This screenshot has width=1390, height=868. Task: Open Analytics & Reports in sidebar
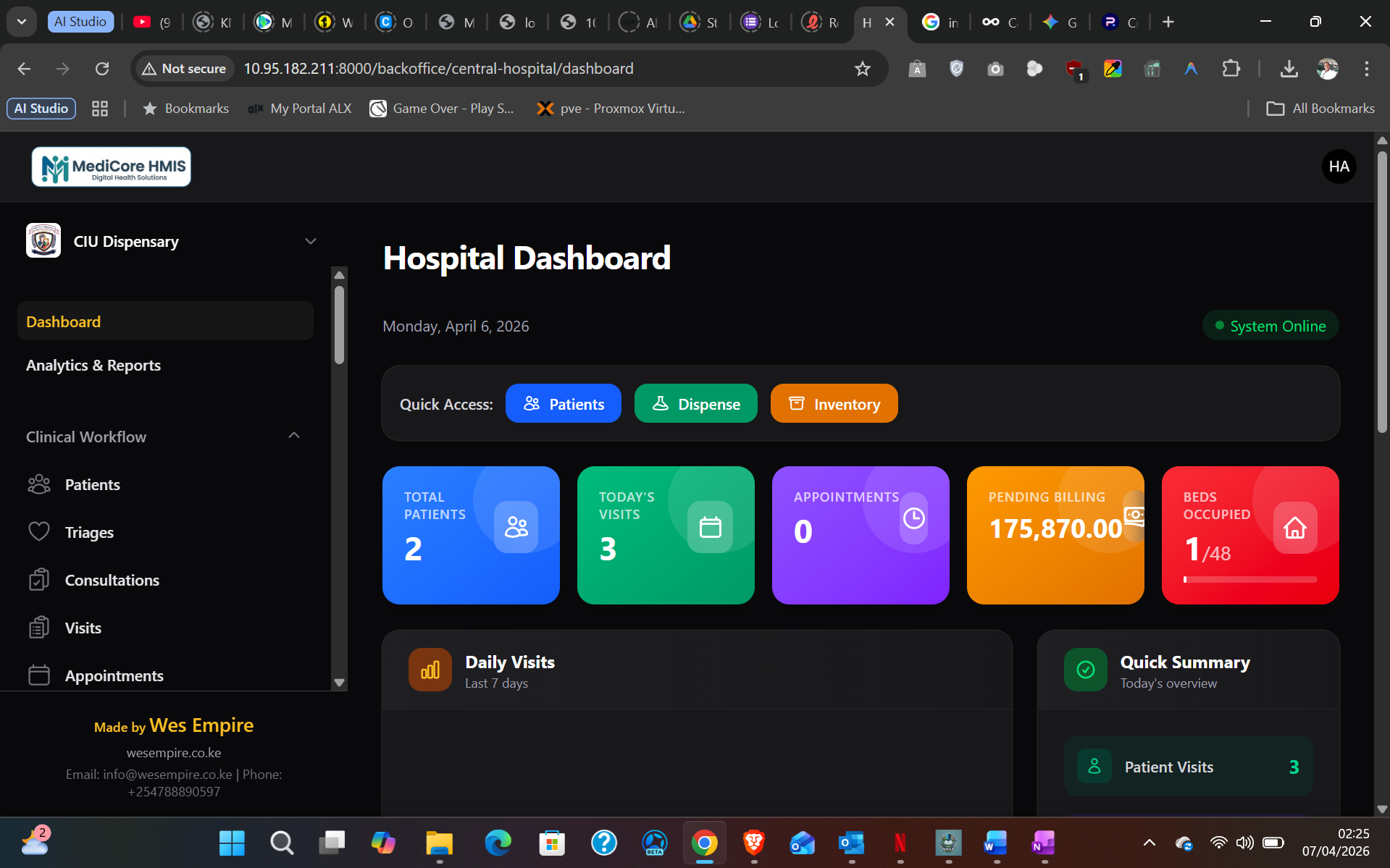(x=93, y=366)
